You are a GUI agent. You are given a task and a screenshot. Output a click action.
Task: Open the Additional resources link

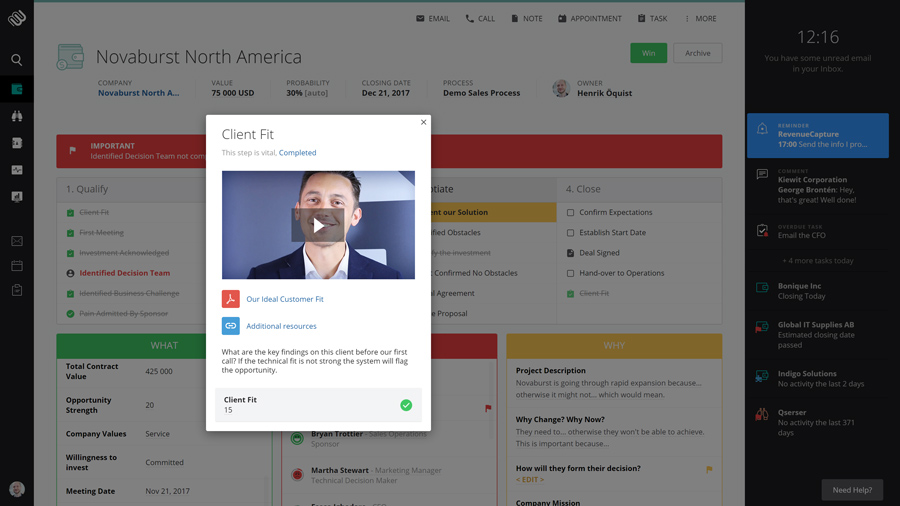(x=281, y=326)
